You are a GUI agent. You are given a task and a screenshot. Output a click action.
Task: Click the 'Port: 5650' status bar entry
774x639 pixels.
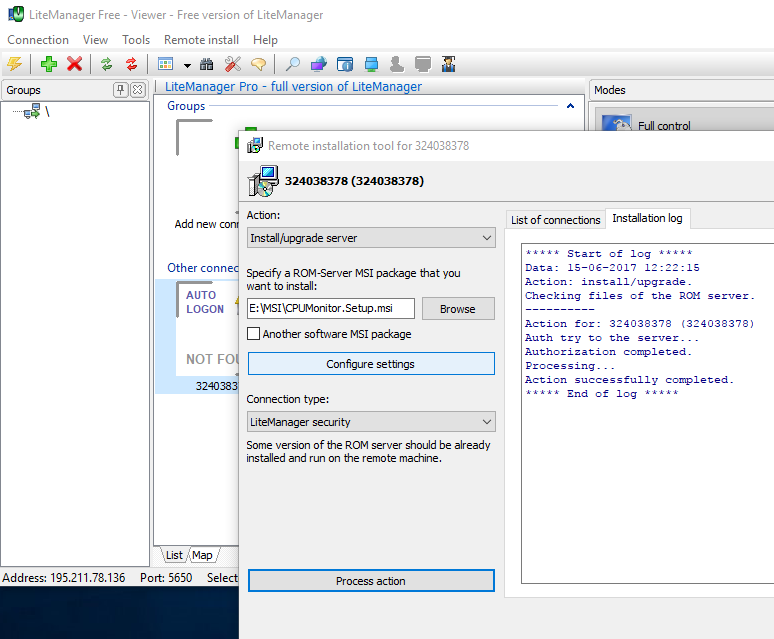(166, 578)
